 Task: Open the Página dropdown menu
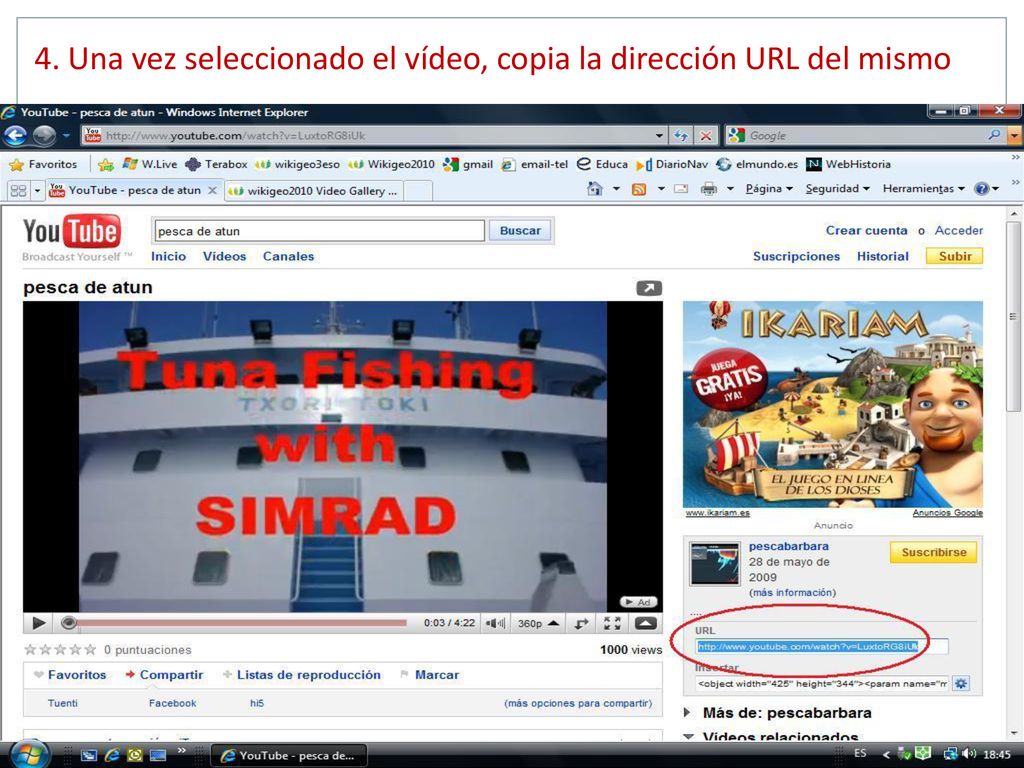(x=769, y=189)
